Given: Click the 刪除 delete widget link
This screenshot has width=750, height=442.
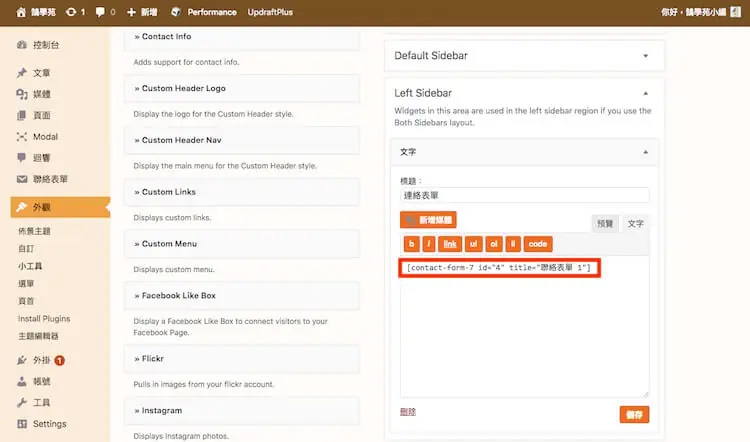Looking at the screenshot, I should click(x=408, y=412).
